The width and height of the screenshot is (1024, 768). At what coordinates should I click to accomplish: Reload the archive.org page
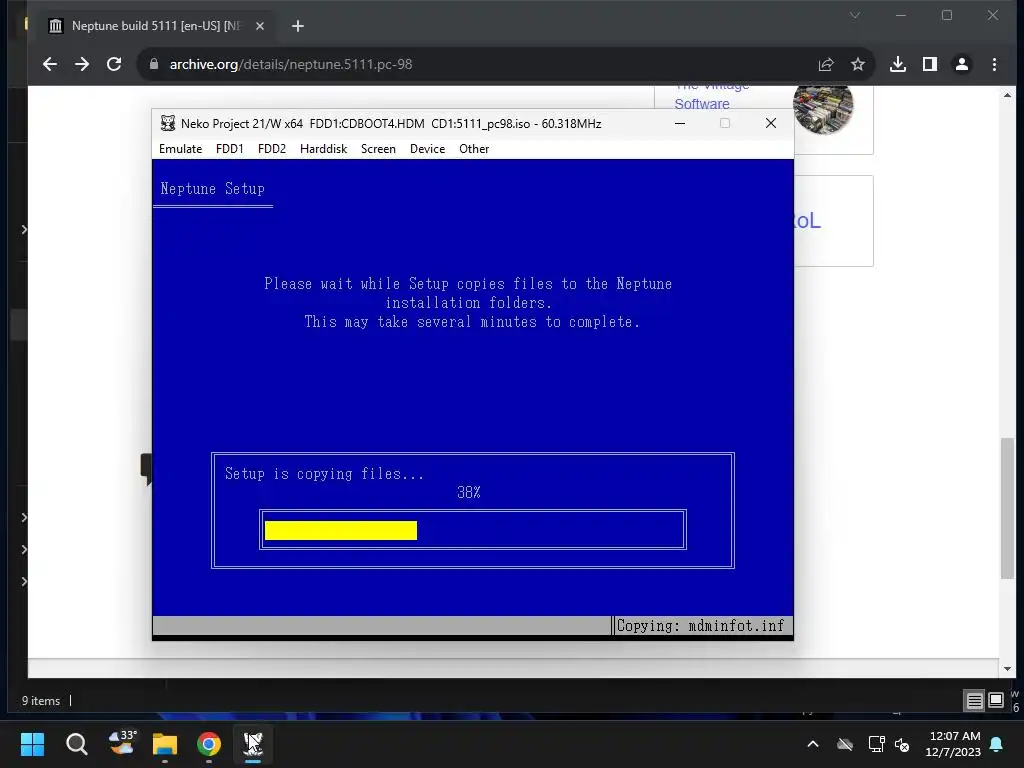click(x=114, y=64)
